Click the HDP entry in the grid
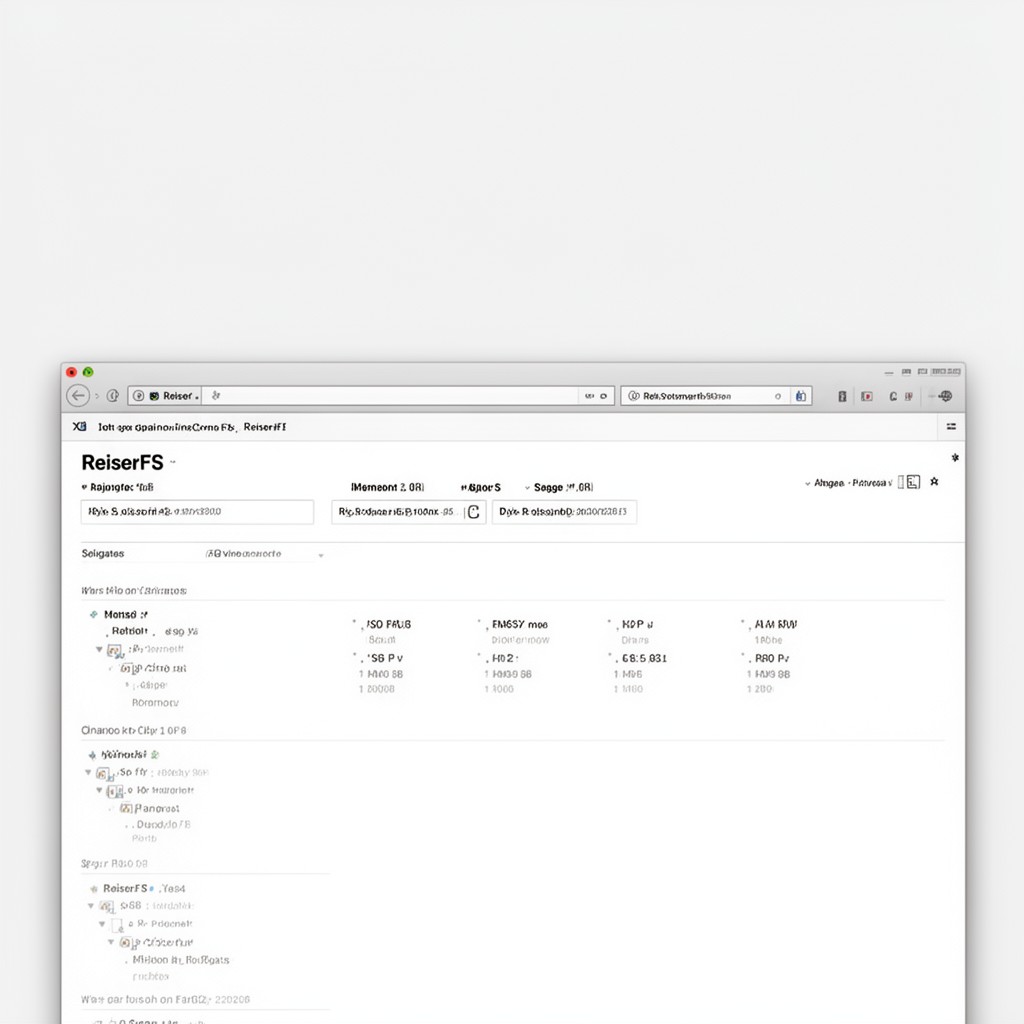The height and width of the screenshot is (1024, 1024). pos(637,624)
